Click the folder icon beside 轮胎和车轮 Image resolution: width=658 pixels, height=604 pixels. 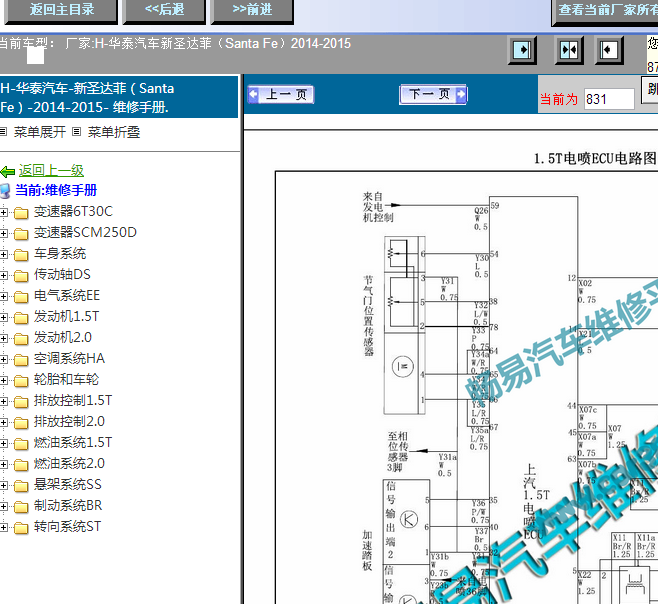pyautogui.click(x=21, y=381)
